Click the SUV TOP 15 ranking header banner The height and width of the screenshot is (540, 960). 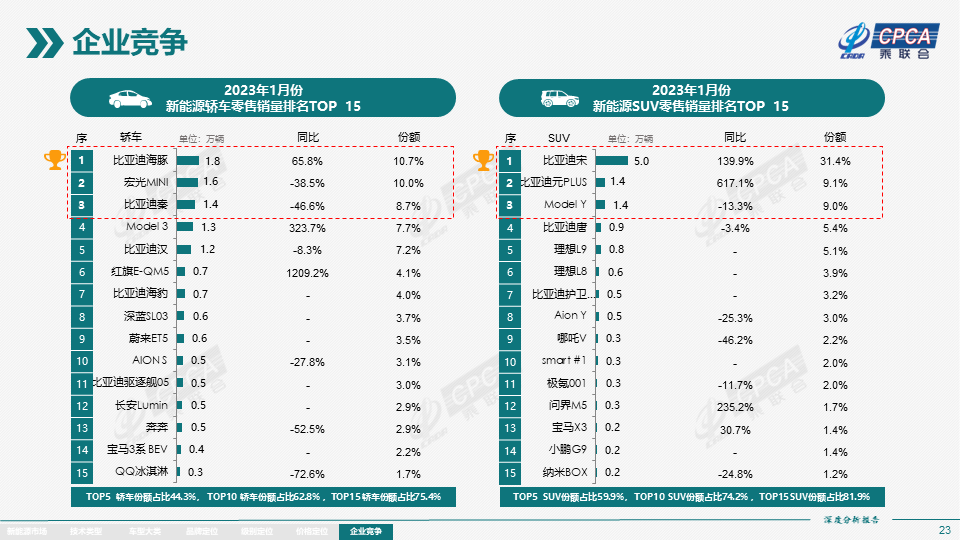[690, 98]
